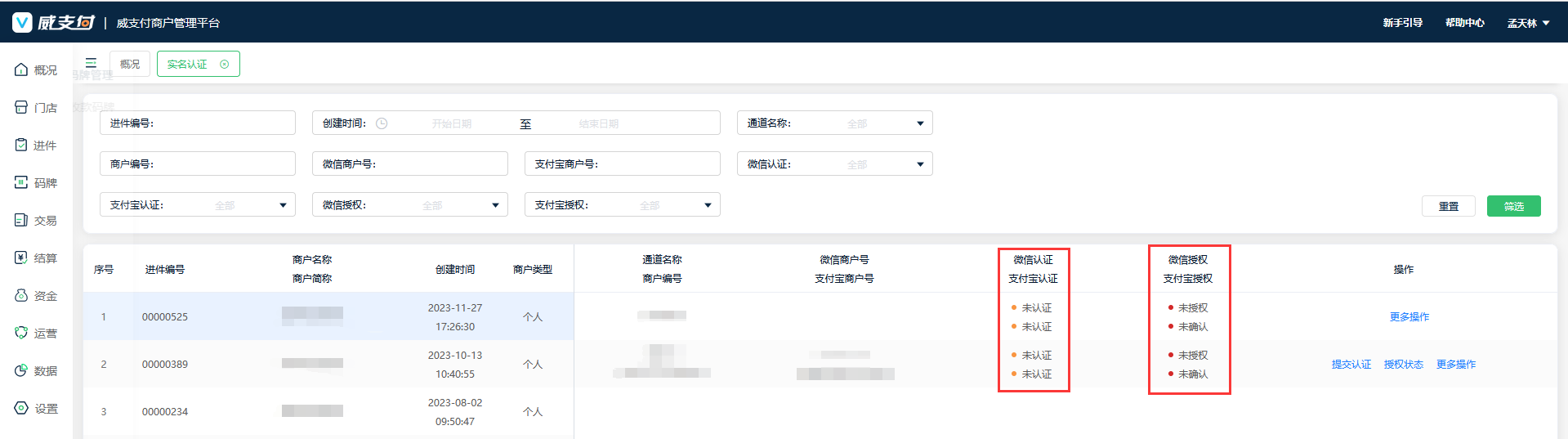Select the 进件 clipboard icon in sidebar
1568x439 pixels.
click(x=21, y=146)
